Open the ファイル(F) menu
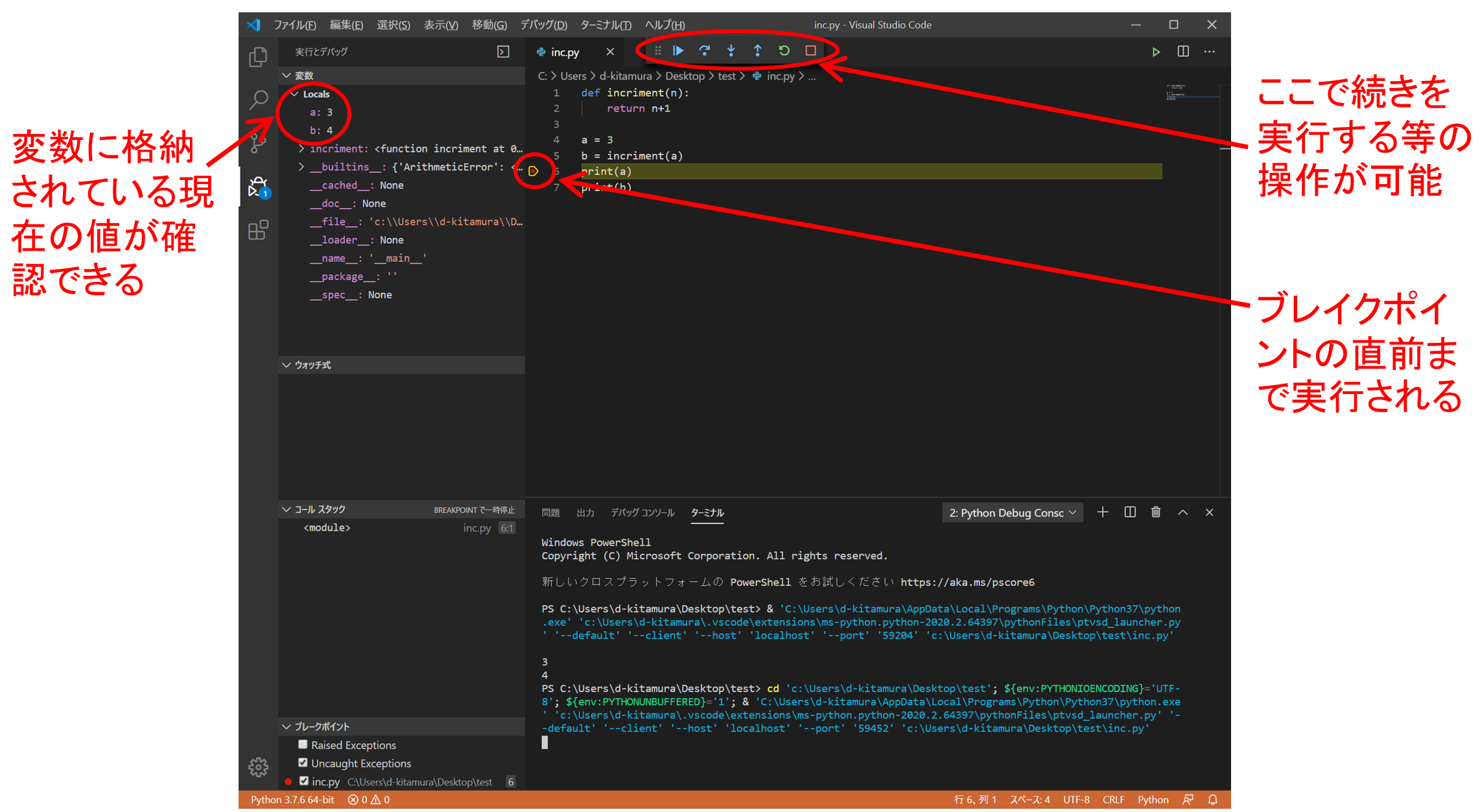Viewport: 1480px width, 812px height. click(295, 25)
